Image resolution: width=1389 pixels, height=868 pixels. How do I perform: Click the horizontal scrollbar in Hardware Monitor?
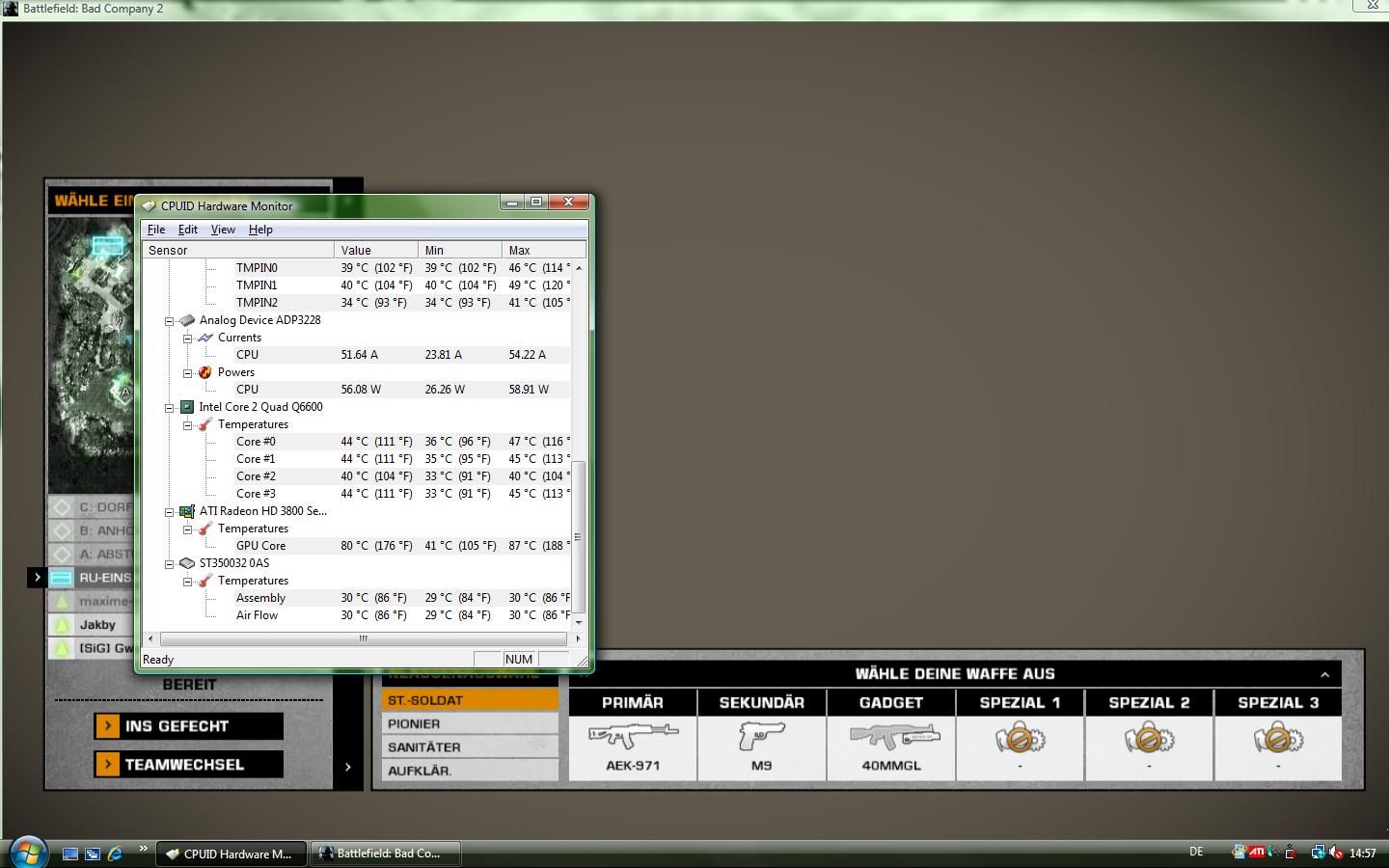[364, 638]
